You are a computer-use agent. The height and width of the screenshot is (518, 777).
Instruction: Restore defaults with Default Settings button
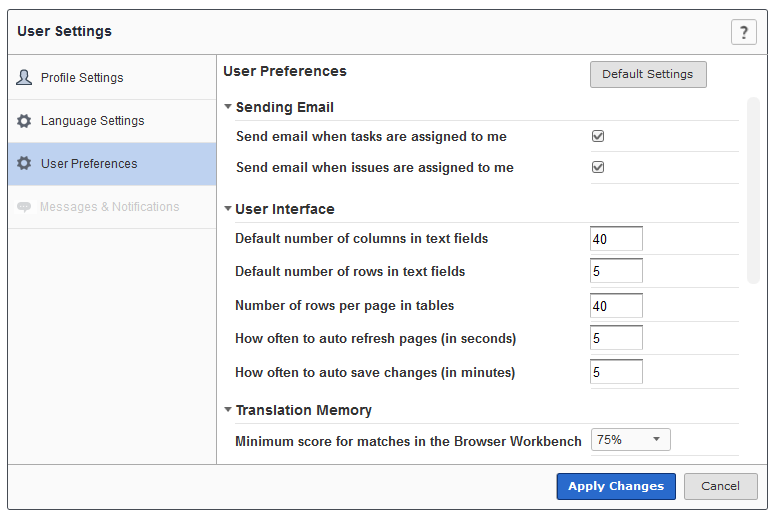(x=648, y=75)
